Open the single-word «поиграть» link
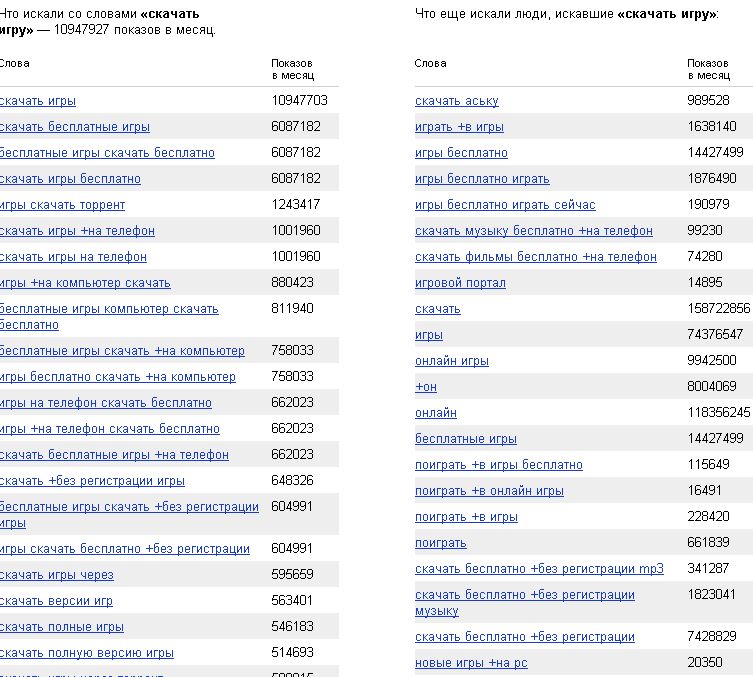Viewport: 753px width, 677px height. [x=440, y=543]
